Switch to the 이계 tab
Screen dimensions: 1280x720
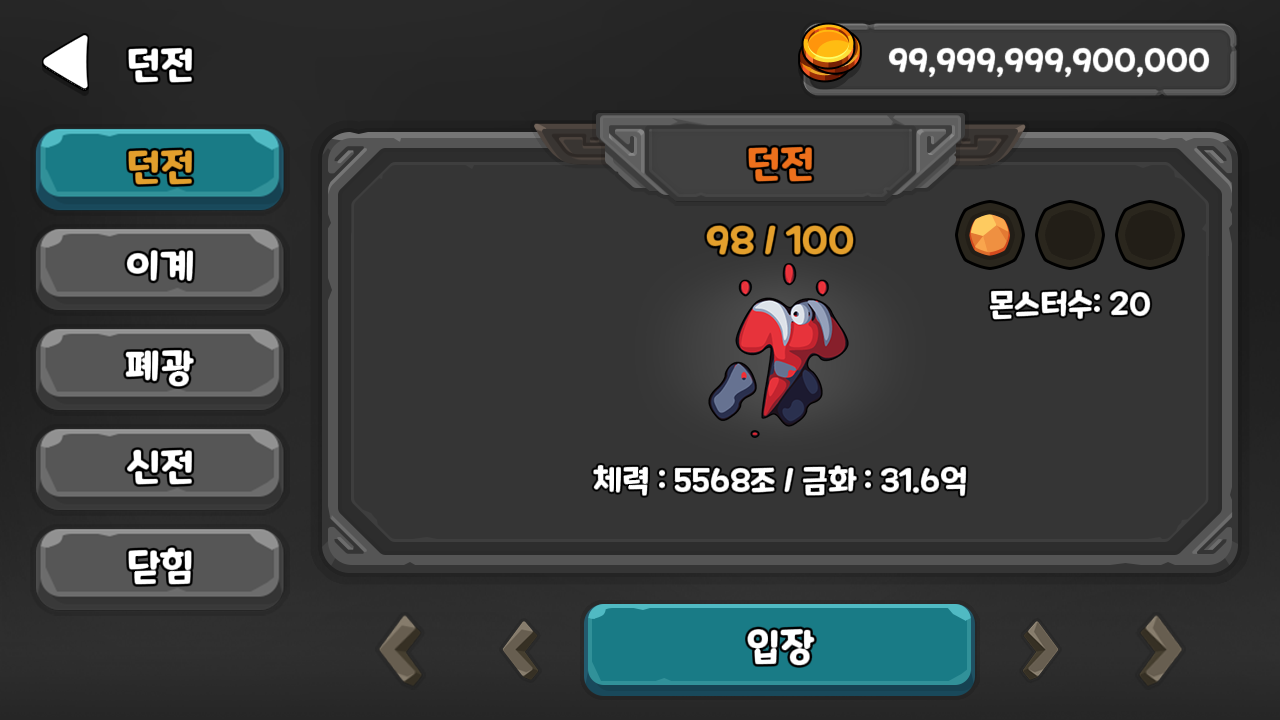160,266
